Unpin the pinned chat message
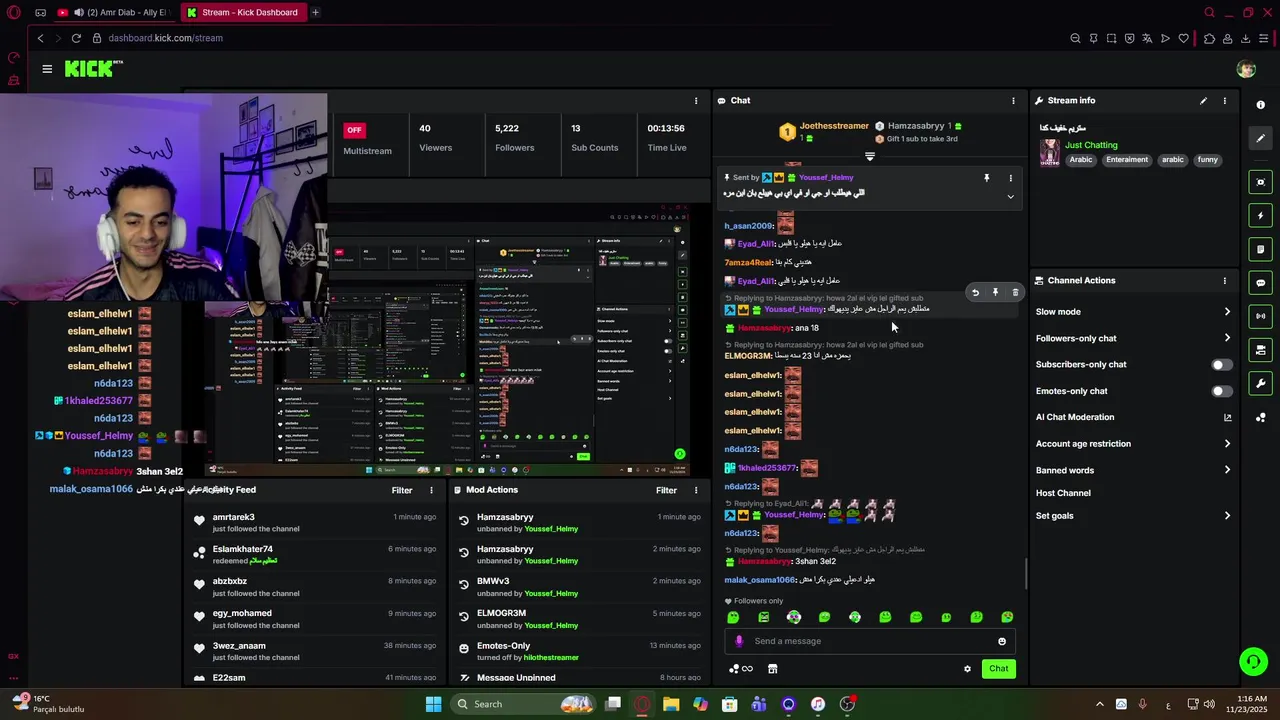This screenshot has width=1280, height=720. [x=986, y=178]
